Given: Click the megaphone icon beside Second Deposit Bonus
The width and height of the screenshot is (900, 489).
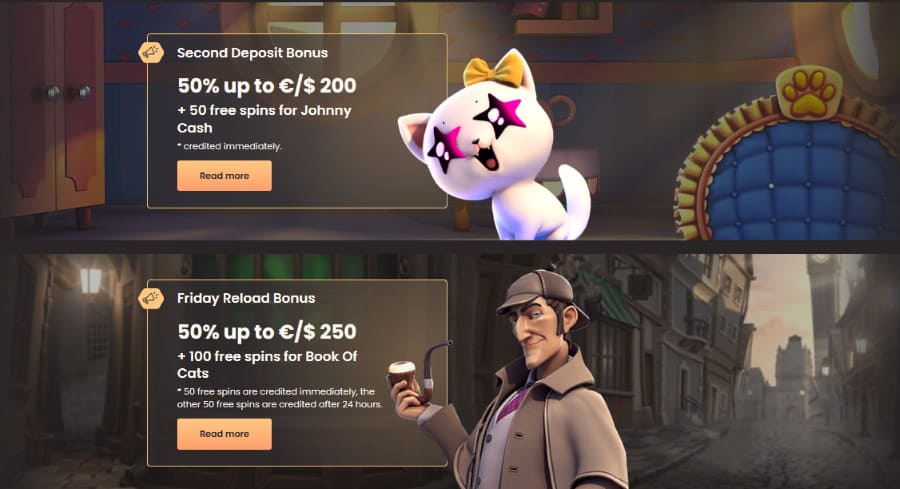Looking at the screenshot, I should [151, 53].
